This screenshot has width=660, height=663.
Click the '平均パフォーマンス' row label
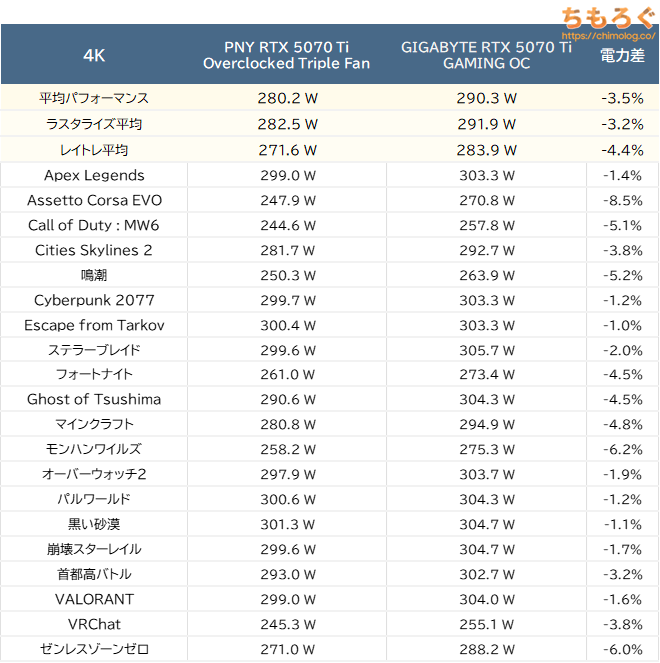tap(94, 98)
